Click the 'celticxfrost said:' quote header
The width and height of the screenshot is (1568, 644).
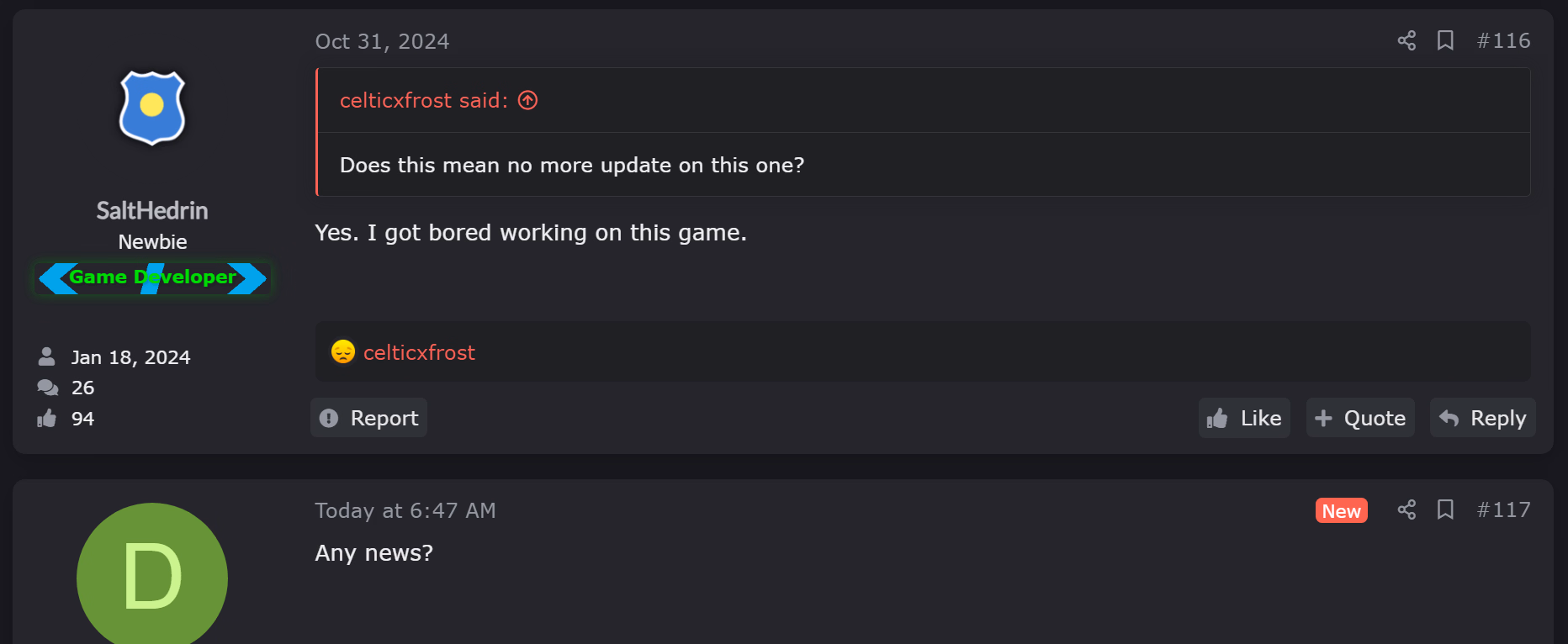[424, 100]
